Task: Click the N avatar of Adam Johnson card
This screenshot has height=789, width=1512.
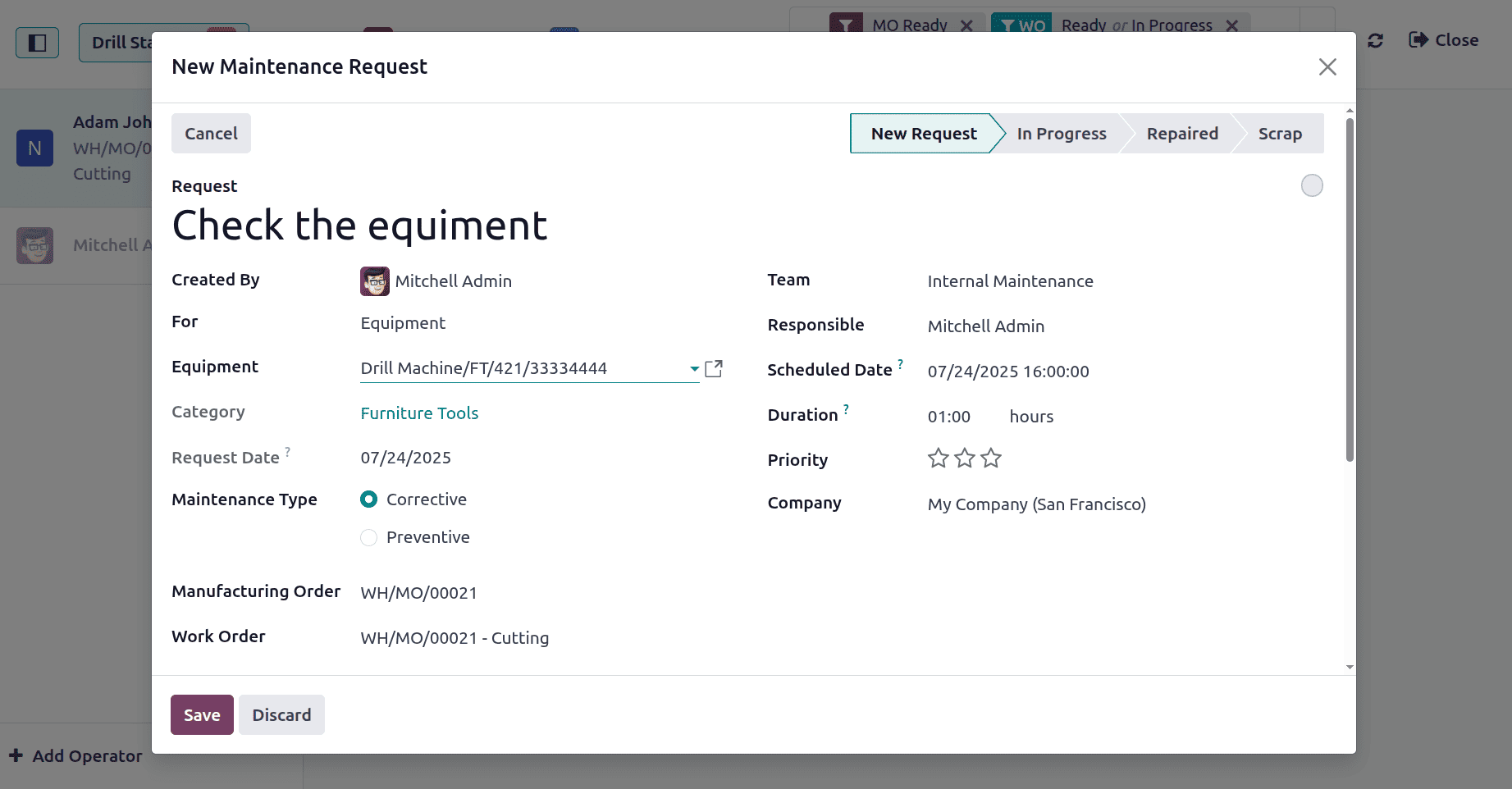Action: 34,148
